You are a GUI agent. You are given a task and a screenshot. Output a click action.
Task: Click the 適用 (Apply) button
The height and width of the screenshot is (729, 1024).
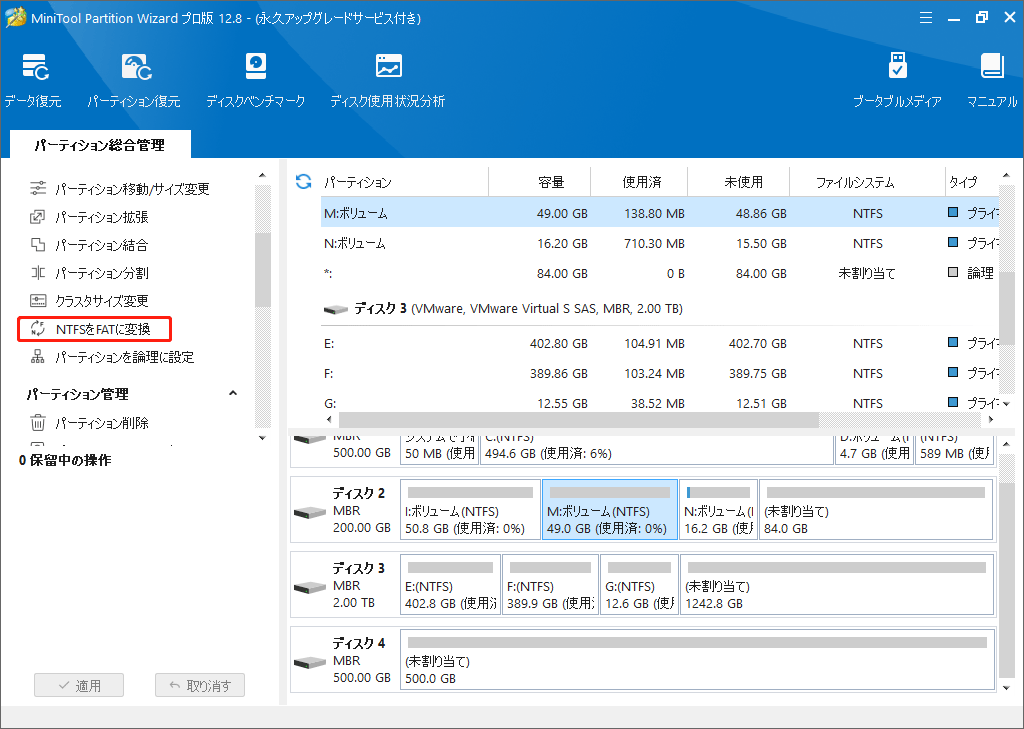[x=79, y=685]
